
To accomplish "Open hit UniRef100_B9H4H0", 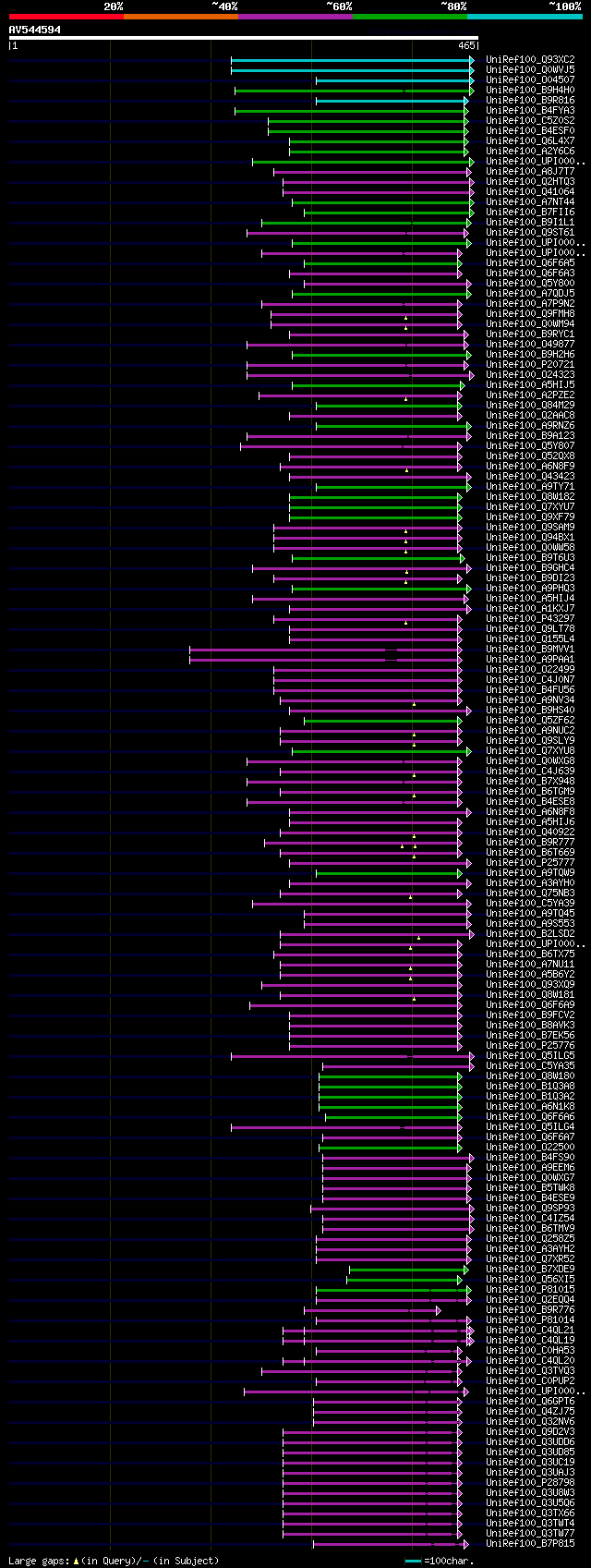I will coord(530,91).
